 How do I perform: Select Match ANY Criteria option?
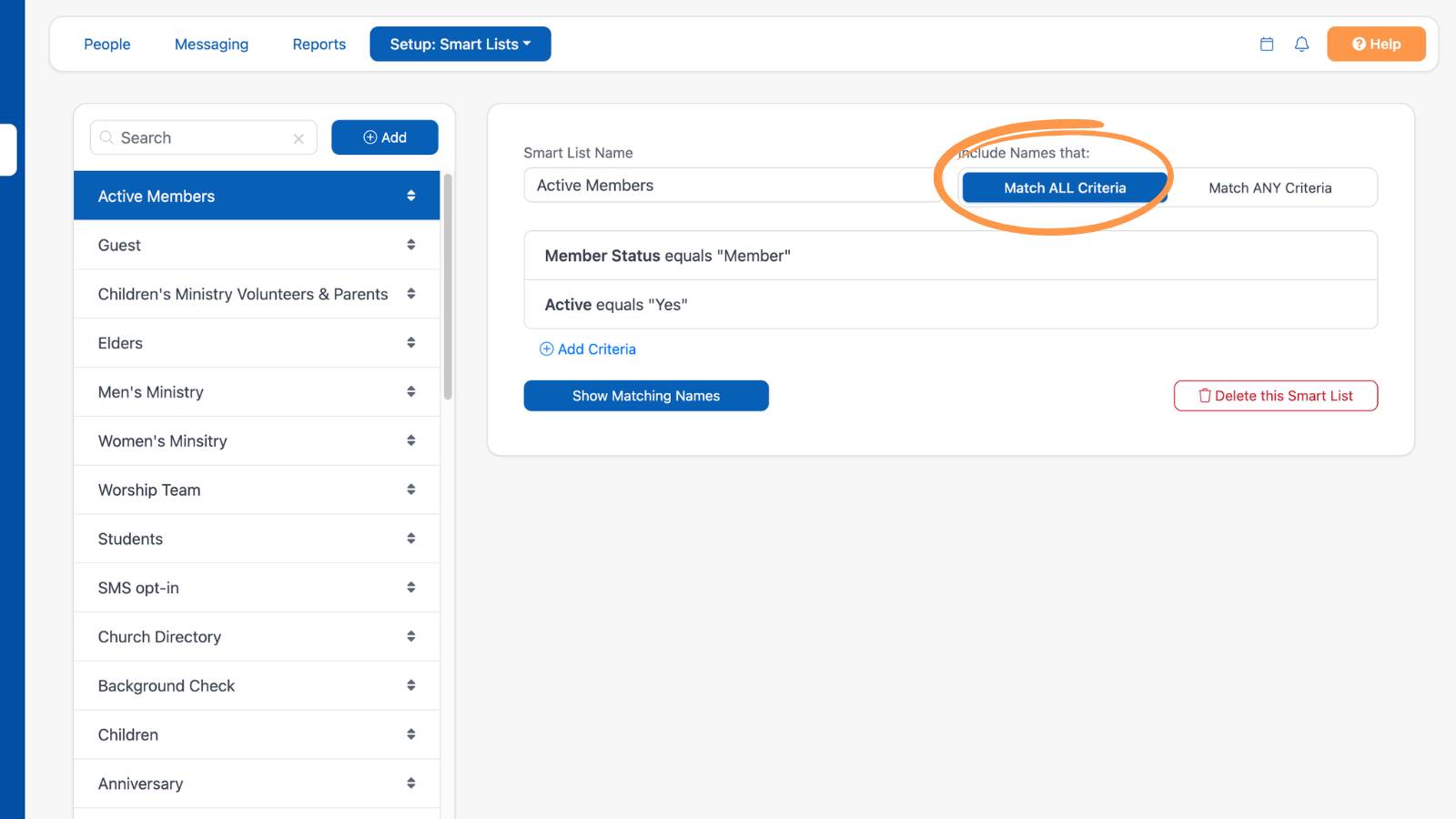1270,187
